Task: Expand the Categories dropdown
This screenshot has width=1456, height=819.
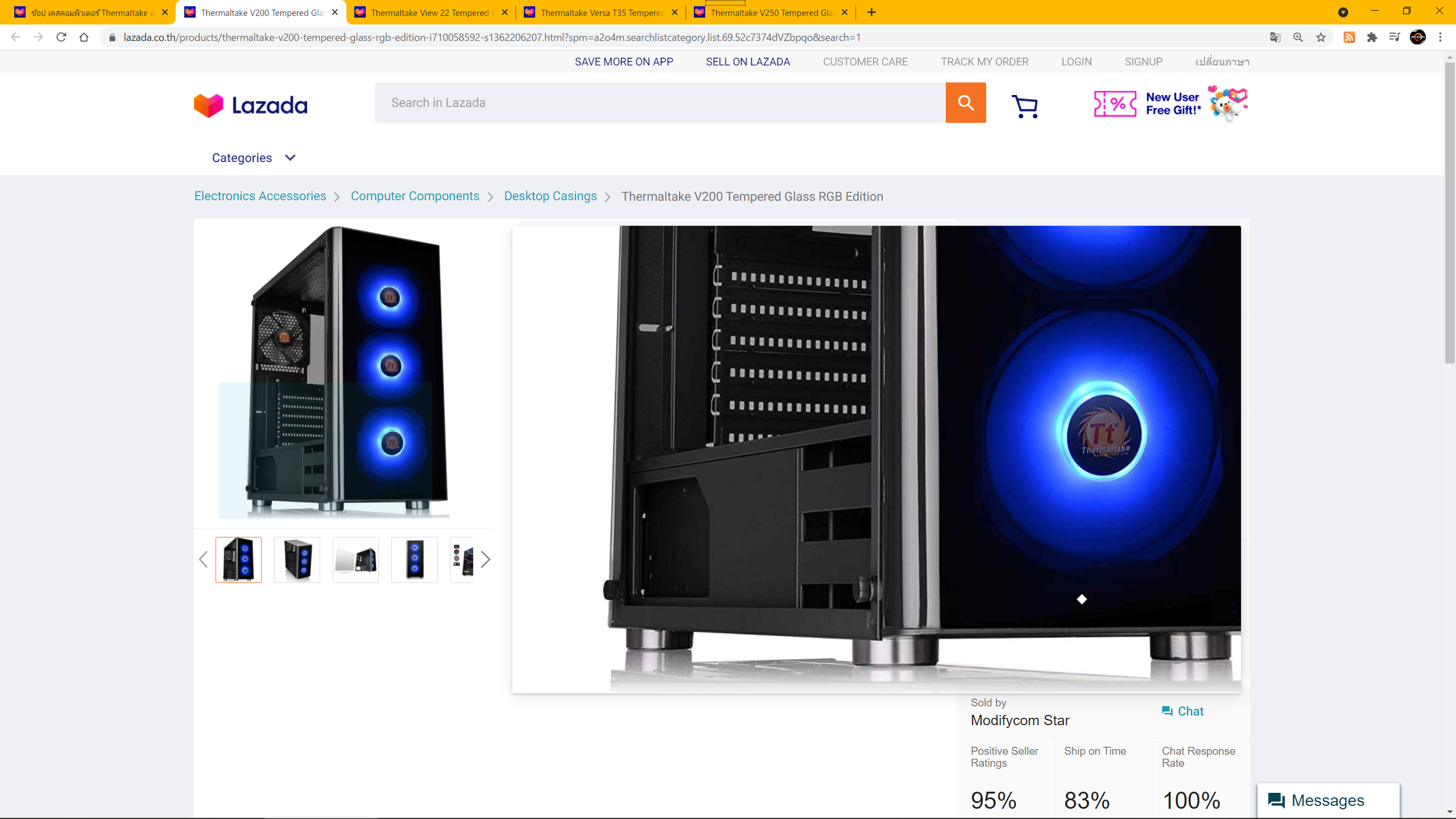Action: coord(254,158)
